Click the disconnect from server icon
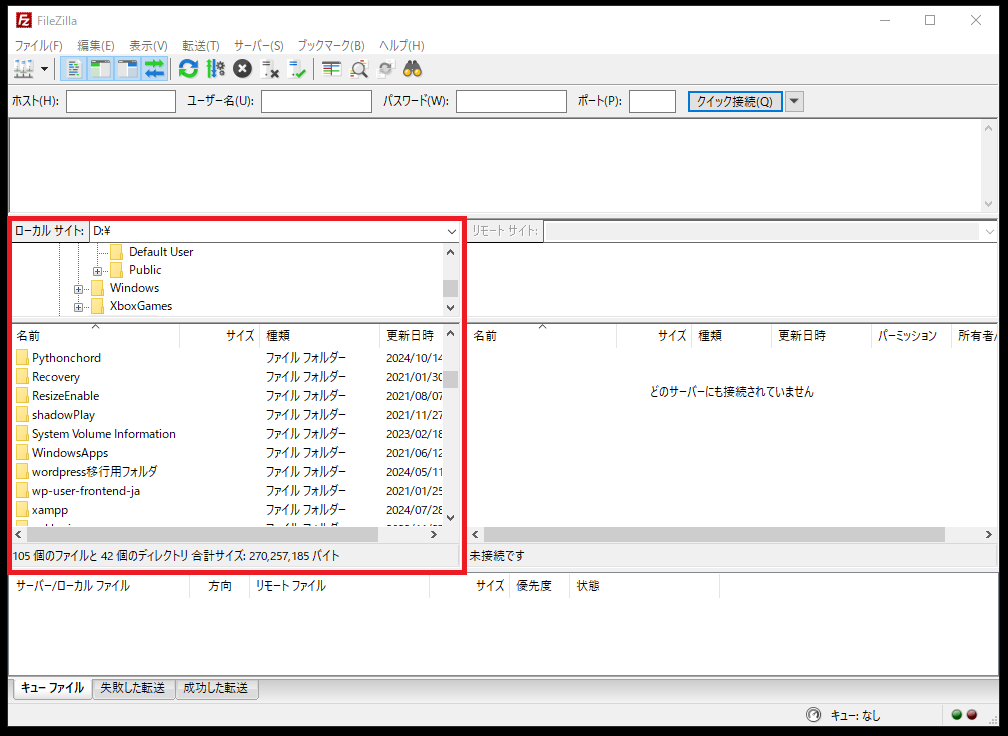Viewport: 1008px width, 736px height. click(269, 69)
